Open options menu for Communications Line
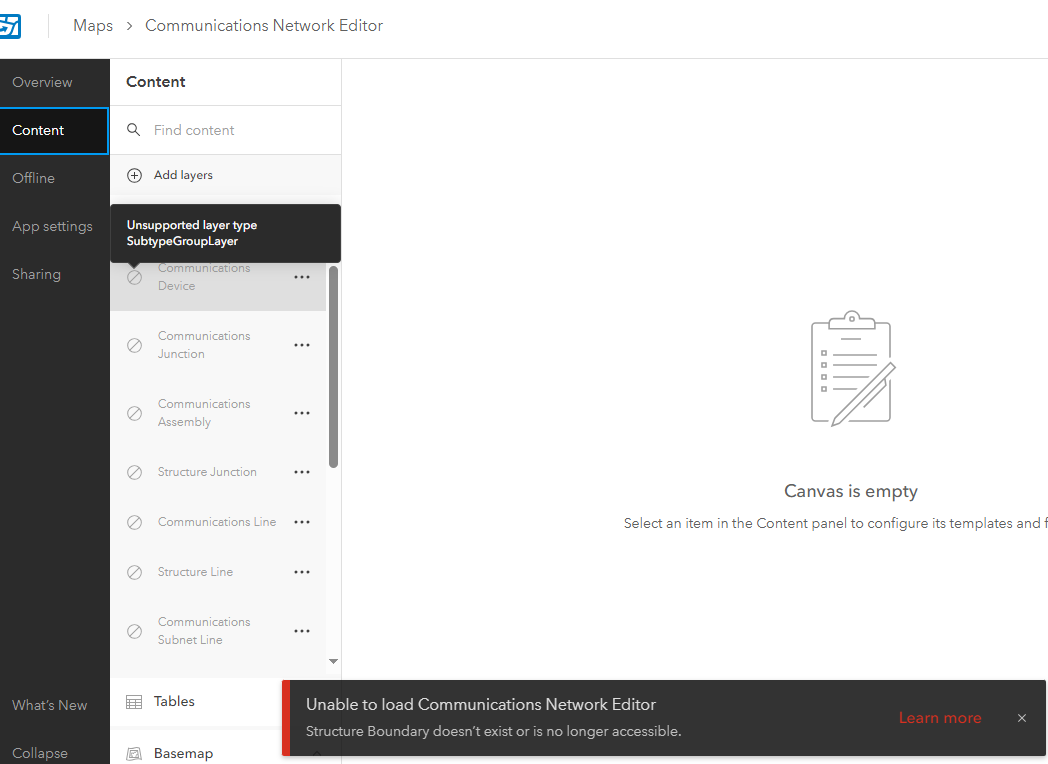 coord(302,522)
